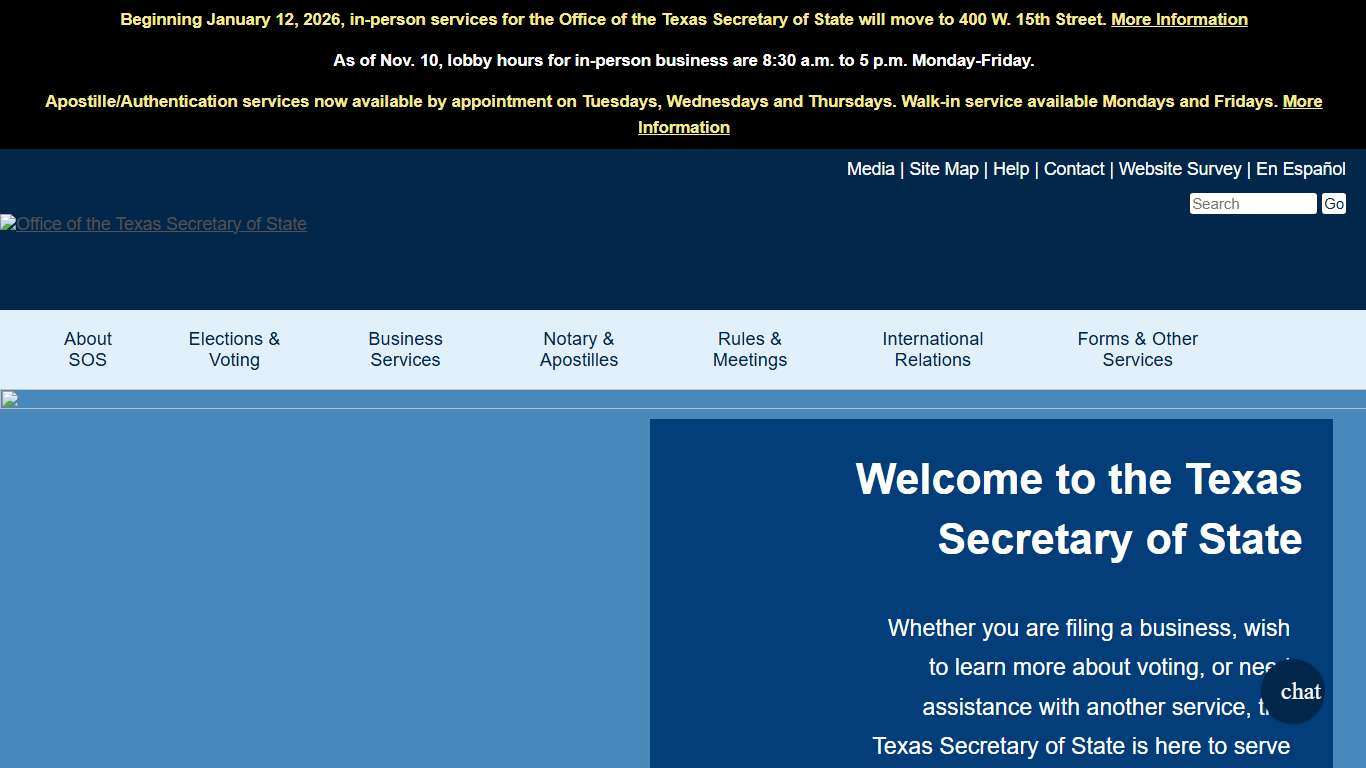The width and height of the screenshot is (1366, 768).
Task: Open the Media page
Action: pos(869,169)
